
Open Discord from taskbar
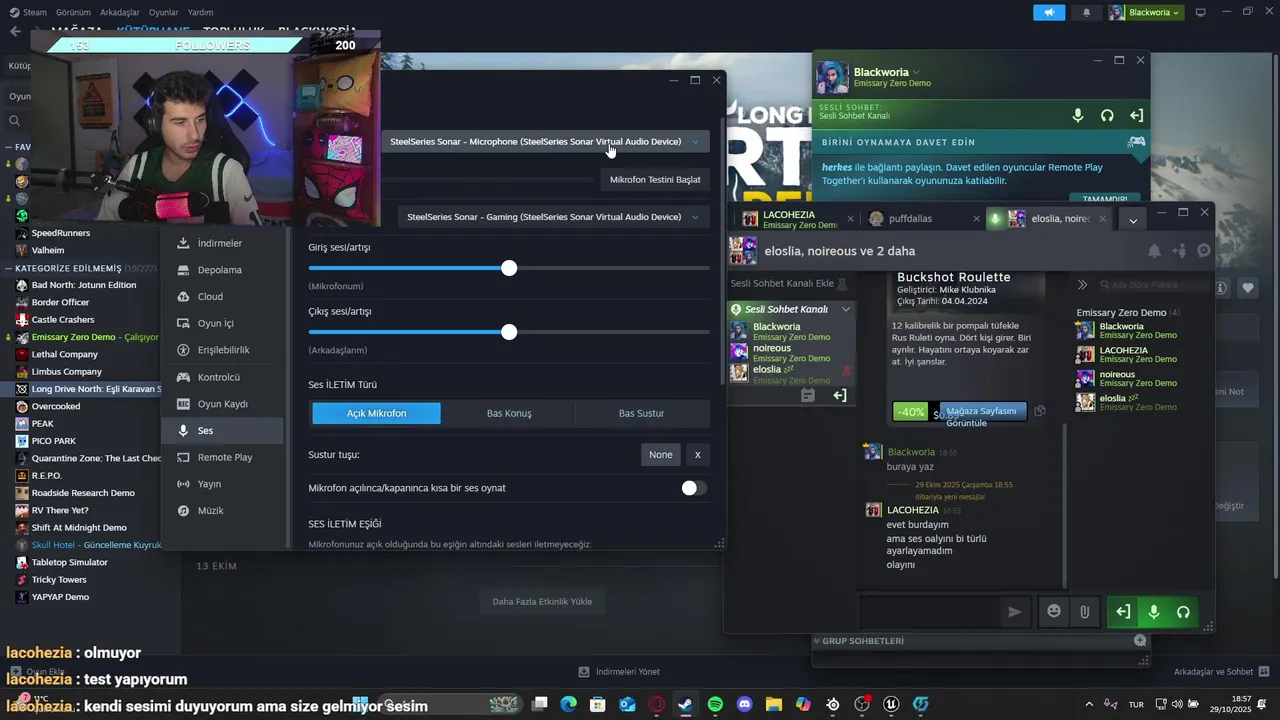pyautogui.click(x=744, y=704)
